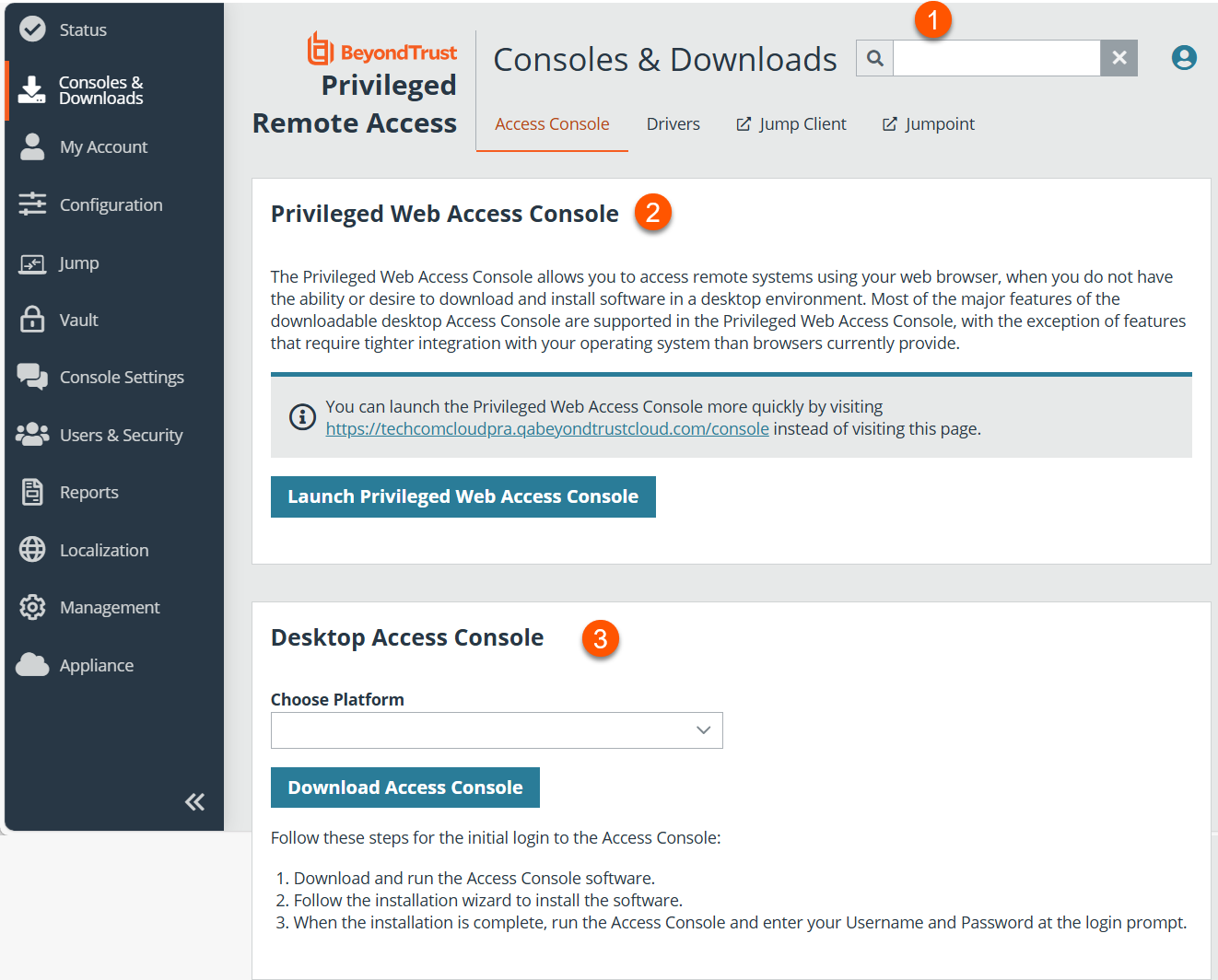Click the Console Settings chat bubbles icon
Viewport: 1218px width, 980px height.
(32, 377)
